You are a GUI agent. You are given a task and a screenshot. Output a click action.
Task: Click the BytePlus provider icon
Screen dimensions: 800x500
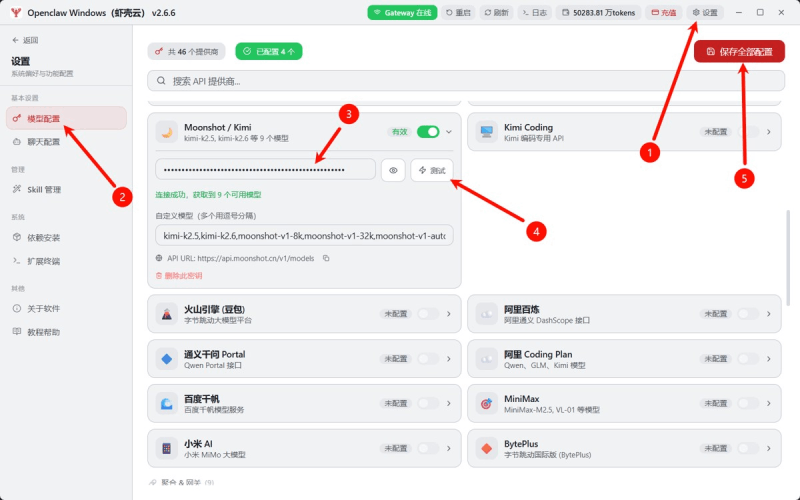coord(486,448)
